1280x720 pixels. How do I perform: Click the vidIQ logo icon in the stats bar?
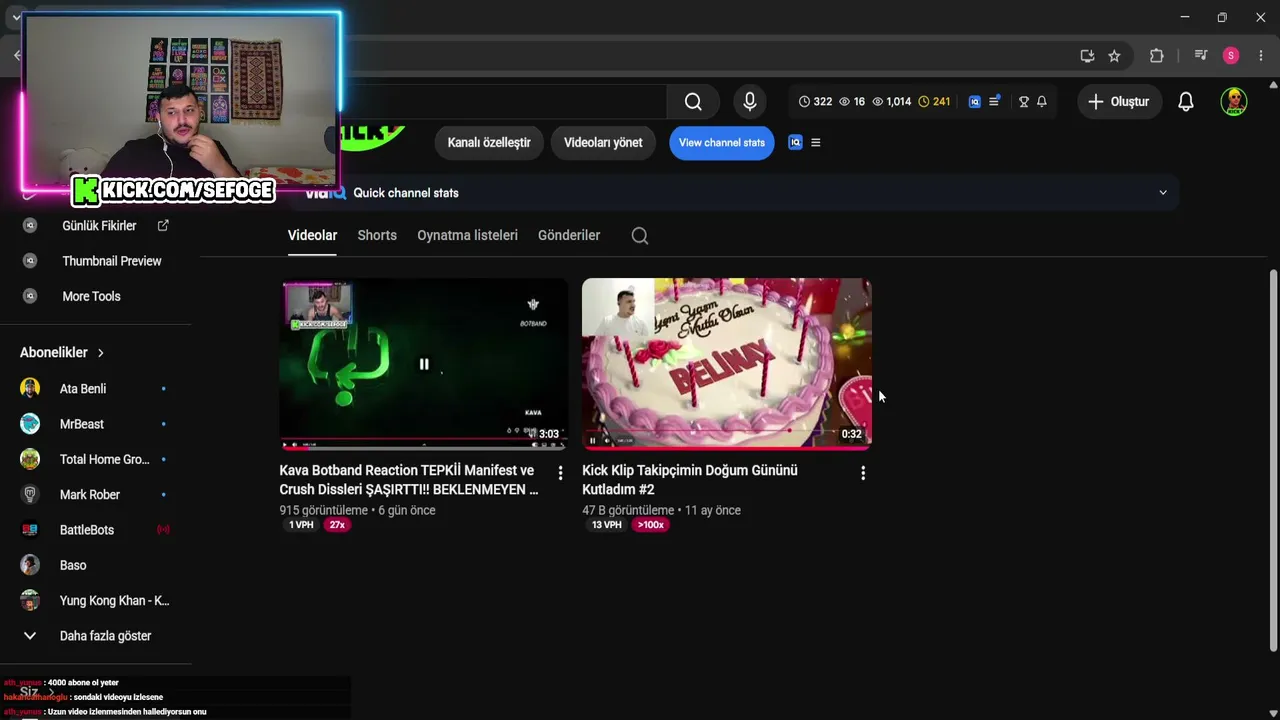pyautogui.click(x=975, y=102)
